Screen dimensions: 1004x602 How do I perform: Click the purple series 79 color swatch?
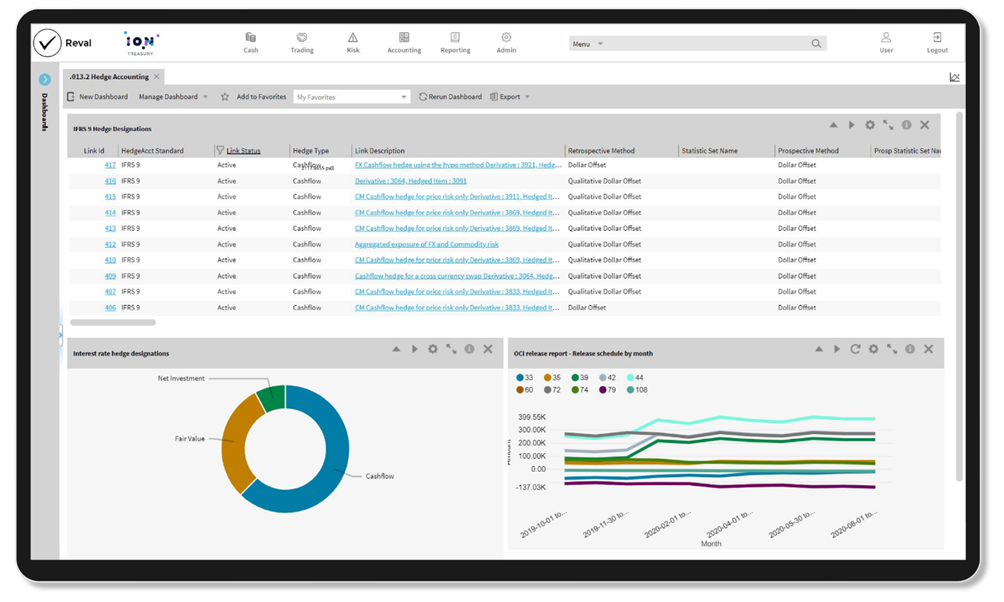coord(603,389)
